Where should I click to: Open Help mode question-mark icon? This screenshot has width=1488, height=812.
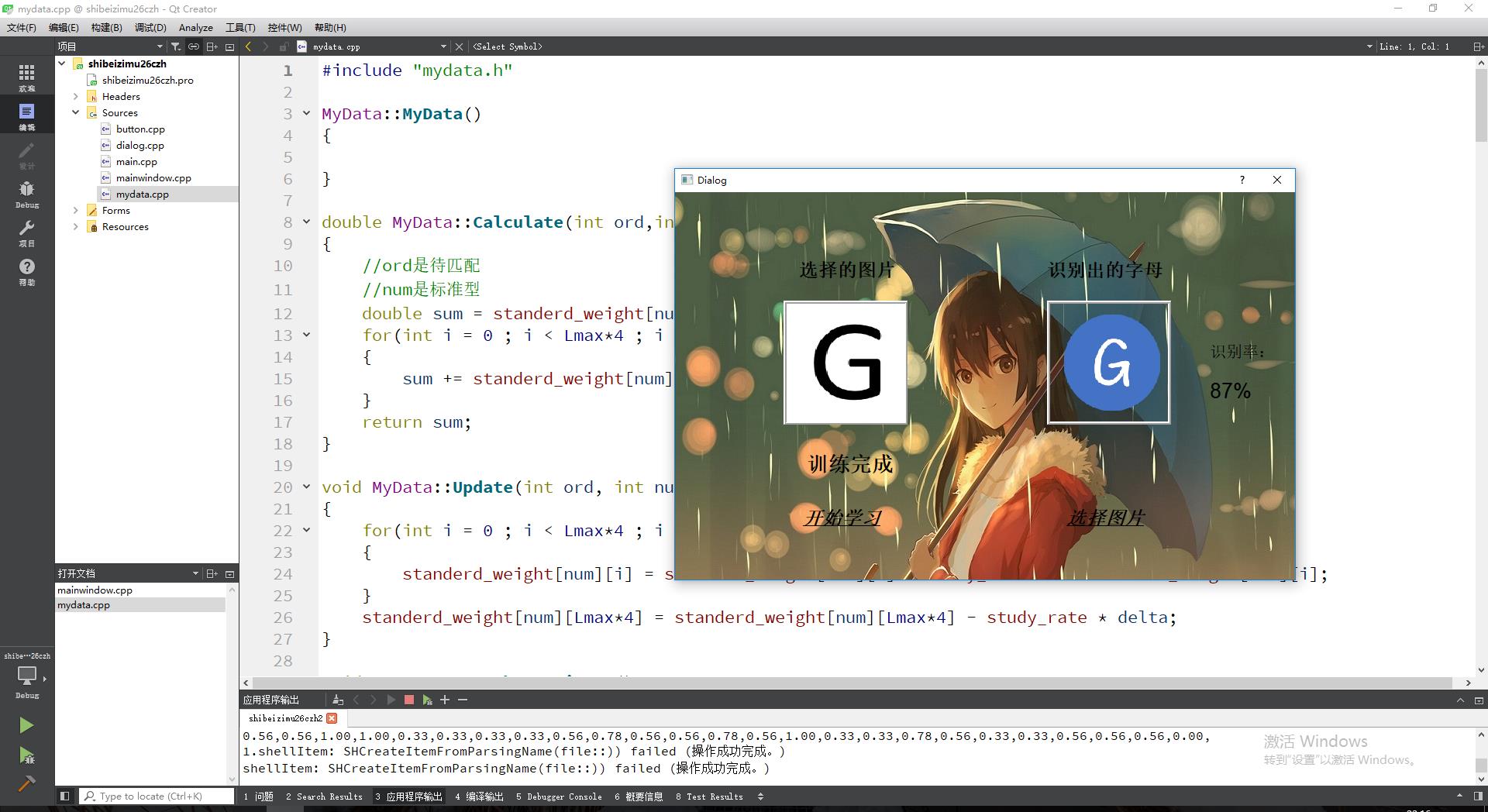click(x=26, y=270)
